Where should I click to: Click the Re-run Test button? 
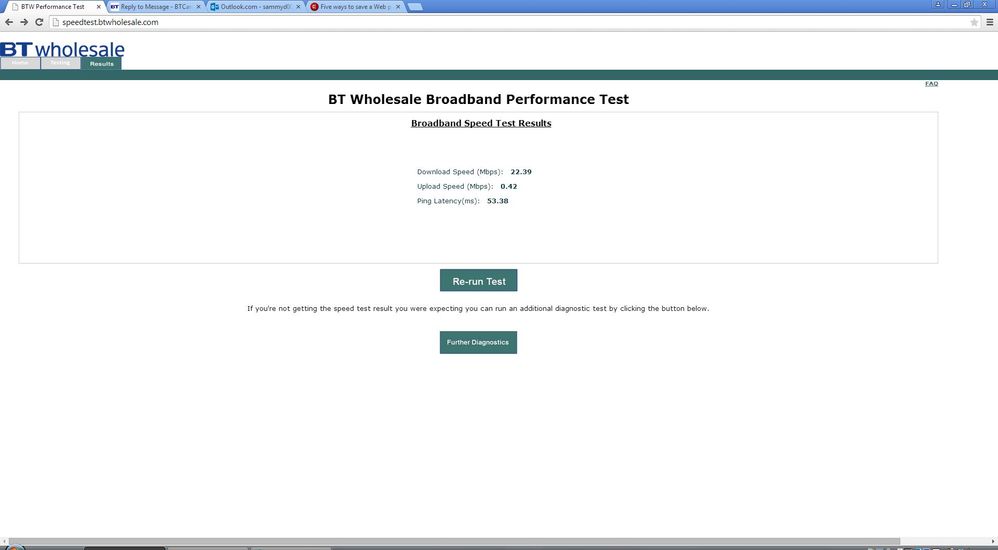coord(479,281)
